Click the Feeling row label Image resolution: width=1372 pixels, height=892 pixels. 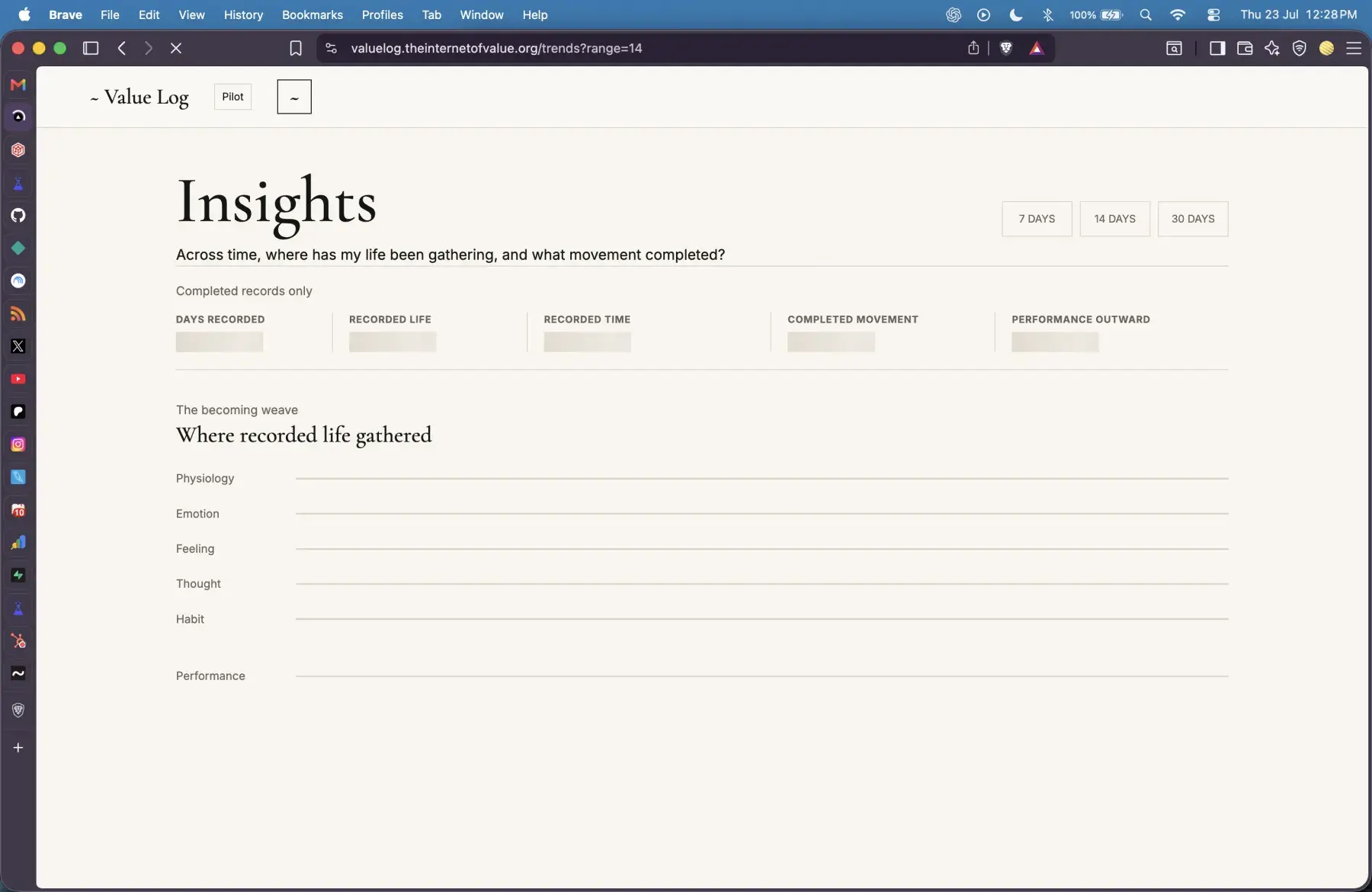(195, 549)
